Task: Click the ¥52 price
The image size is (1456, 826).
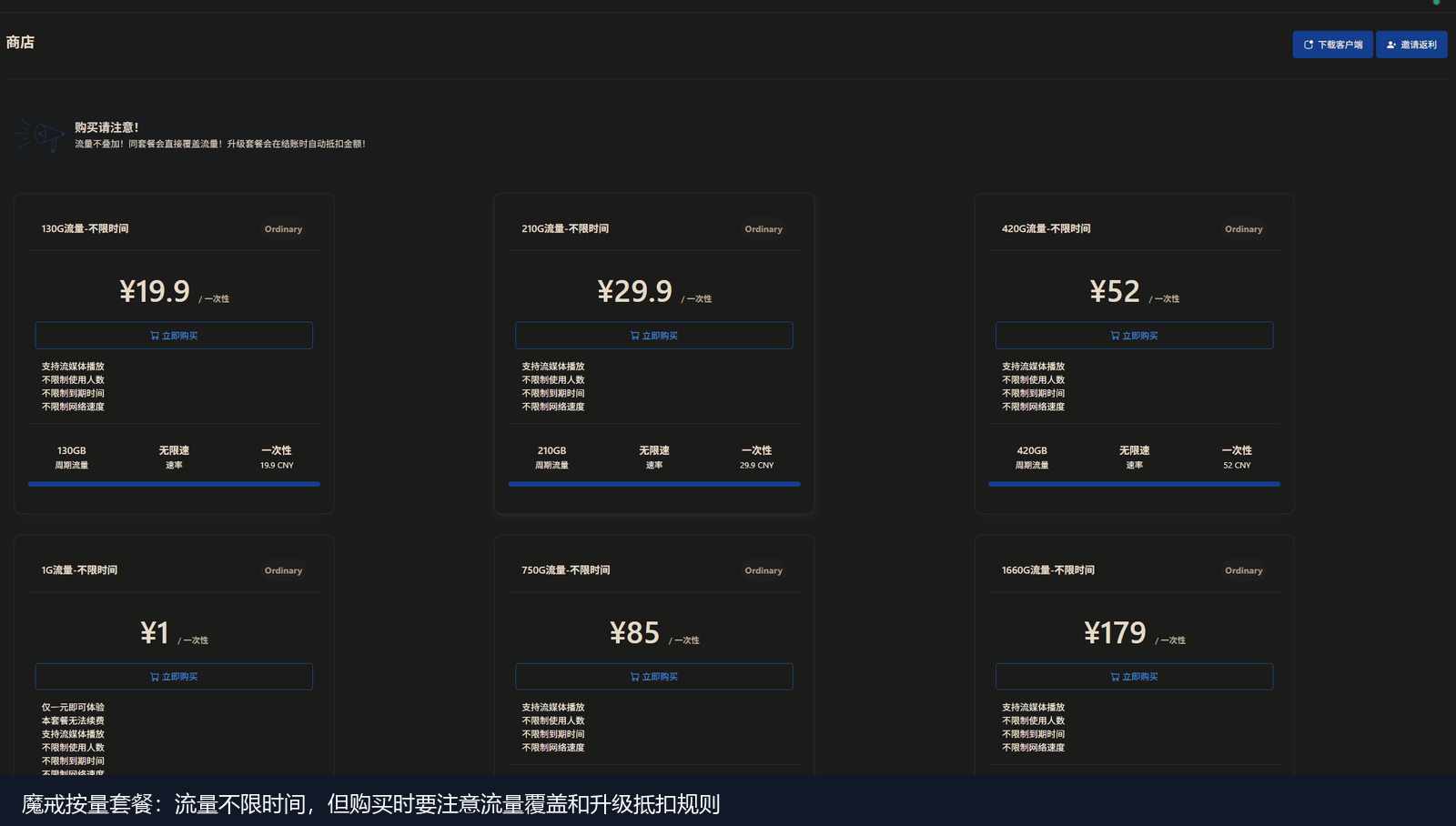Action: [1115, 291]
